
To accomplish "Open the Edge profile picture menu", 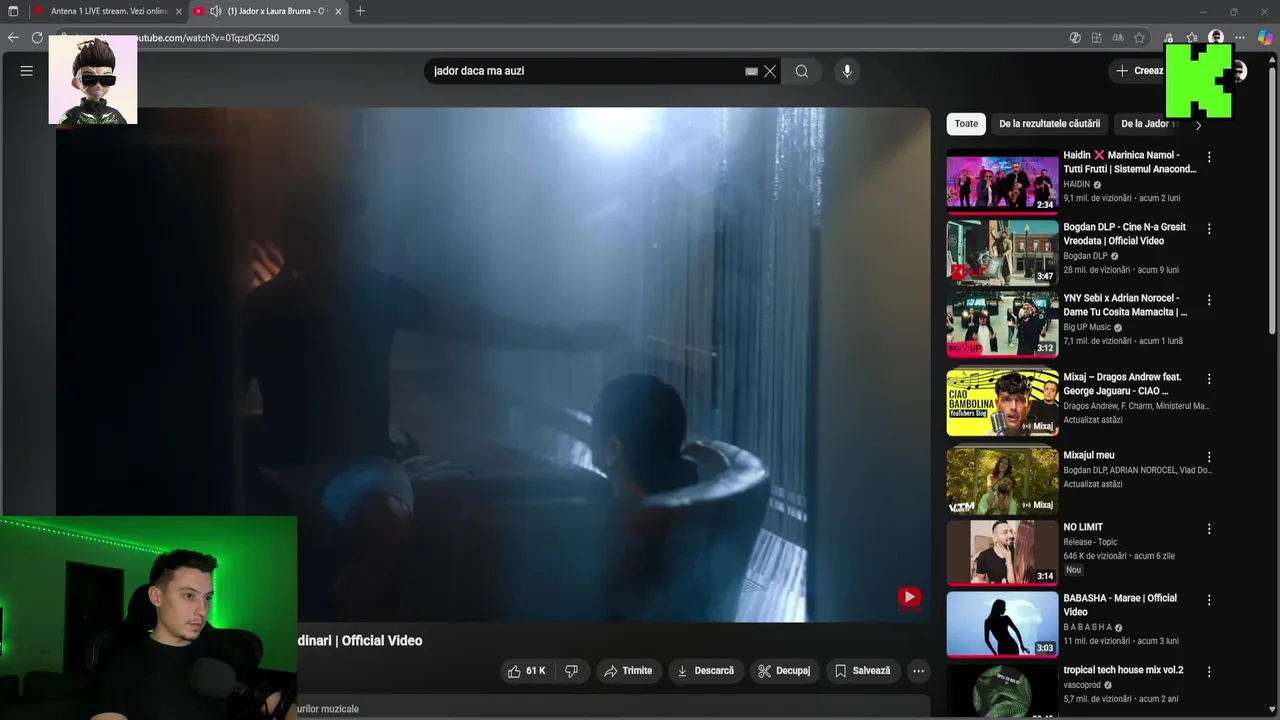I will [1216, 38].
